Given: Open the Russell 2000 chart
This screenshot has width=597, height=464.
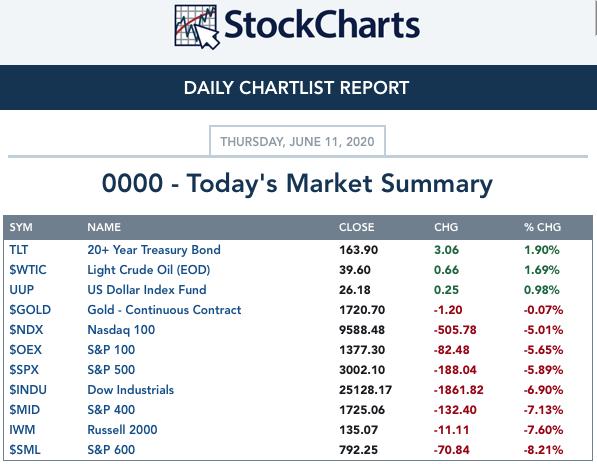Looking at the screenshot, I should [x=122, y=430].
